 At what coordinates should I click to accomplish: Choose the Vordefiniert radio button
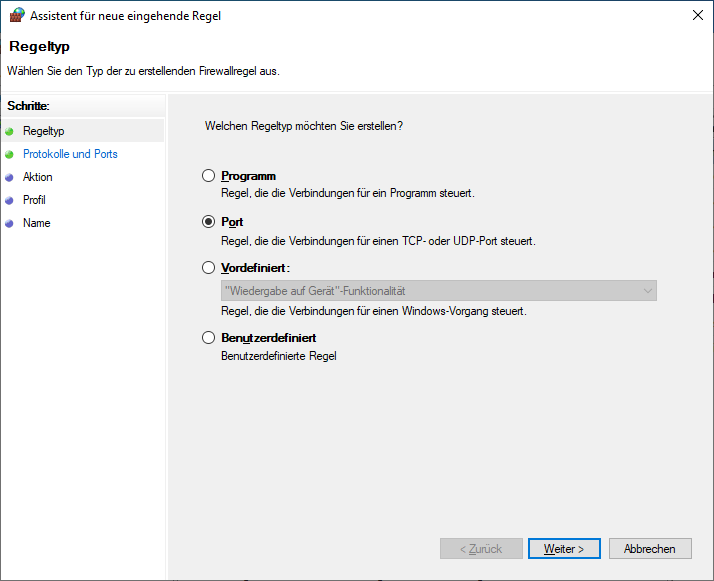[208, 268]
